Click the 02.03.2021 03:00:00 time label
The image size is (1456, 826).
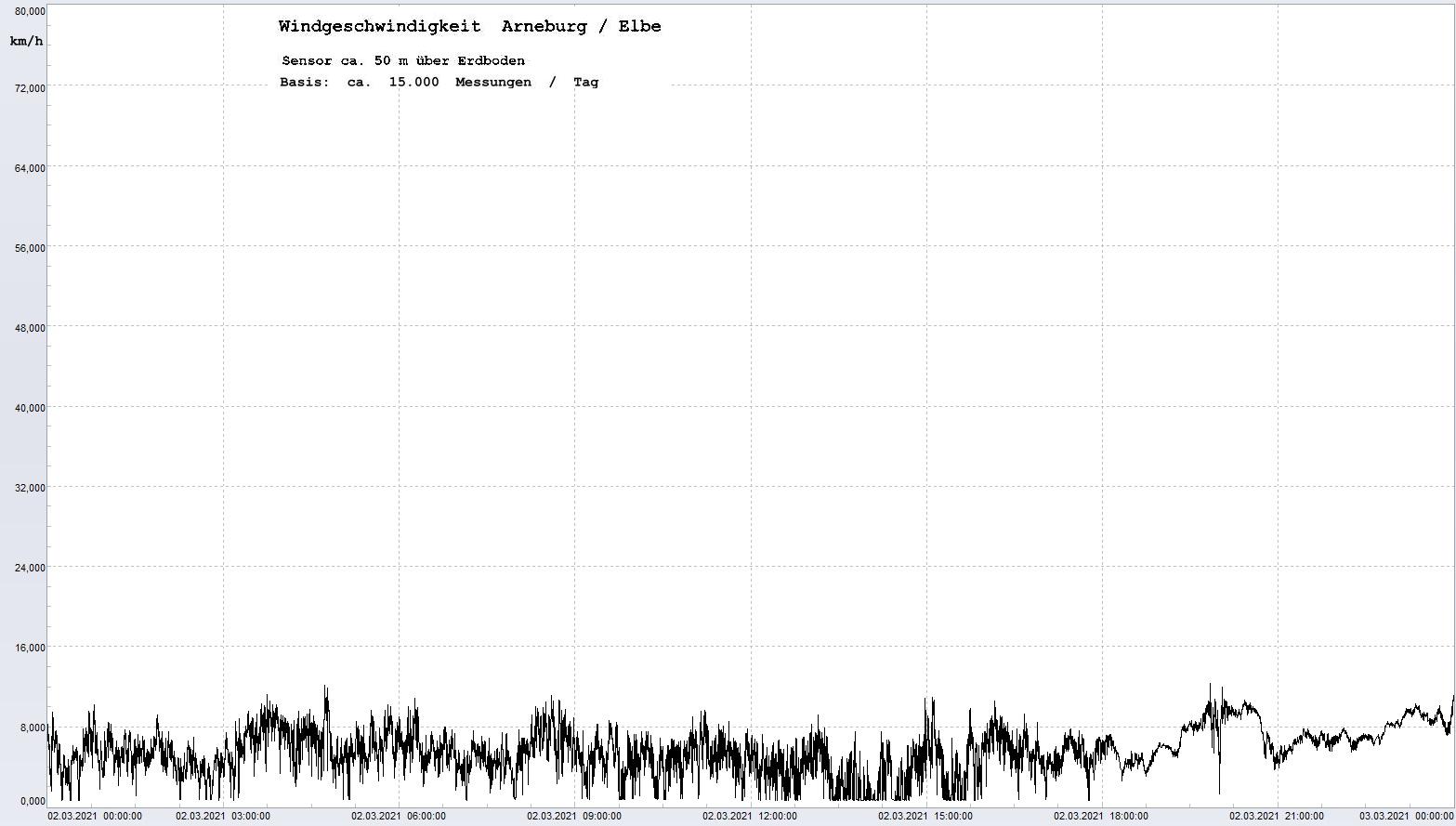223,817
